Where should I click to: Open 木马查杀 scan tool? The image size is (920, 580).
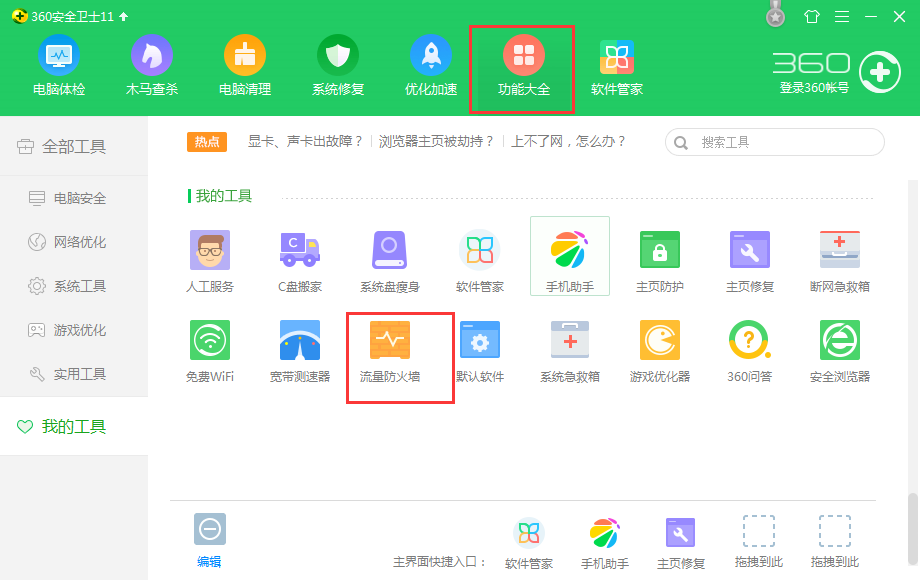(x=151, y=66)
